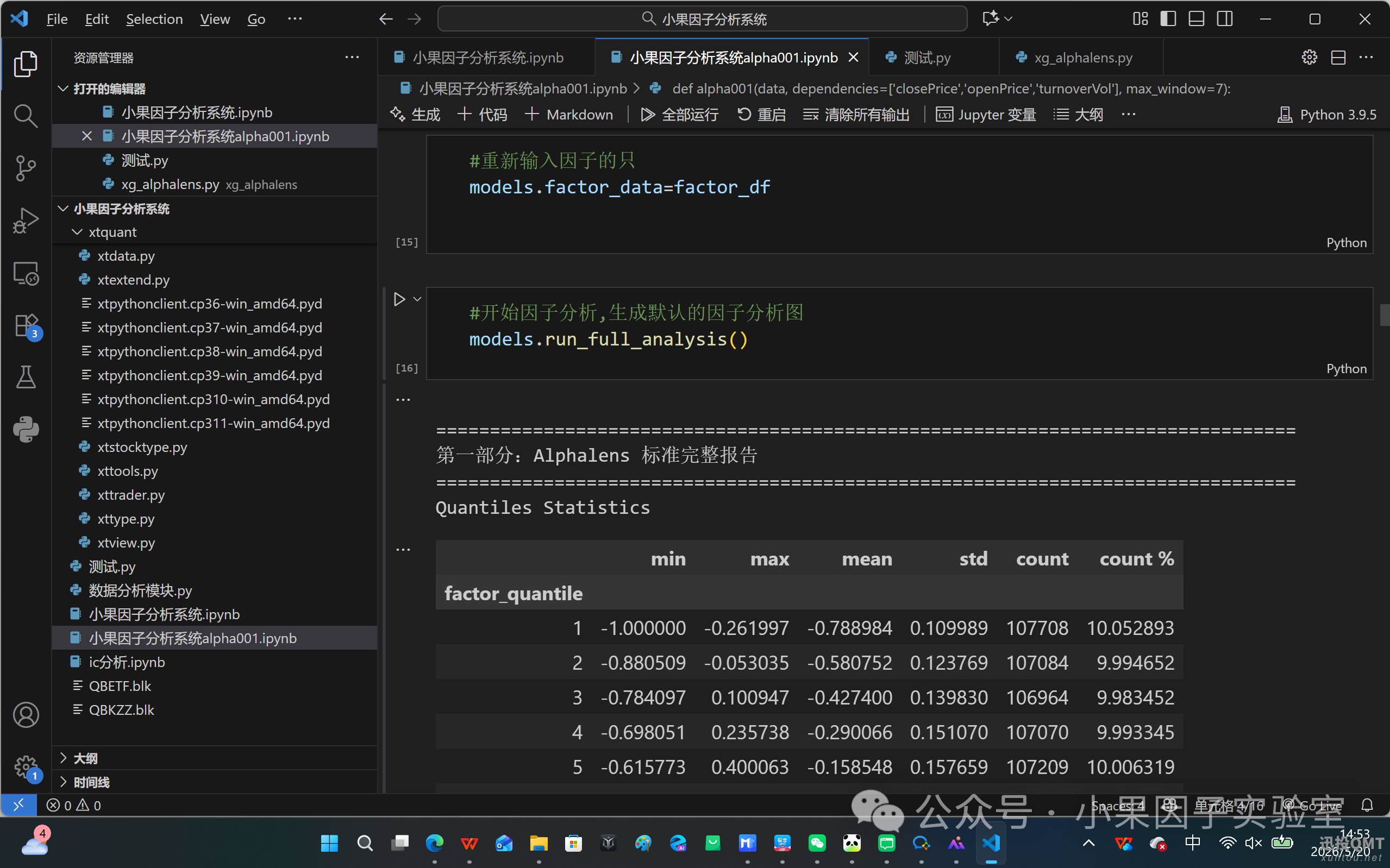Image resolution: width=1390 pixels, height=868 pixels.
Task: Show hidden menu bar items via ellipsis
Action: click(295, 19)
